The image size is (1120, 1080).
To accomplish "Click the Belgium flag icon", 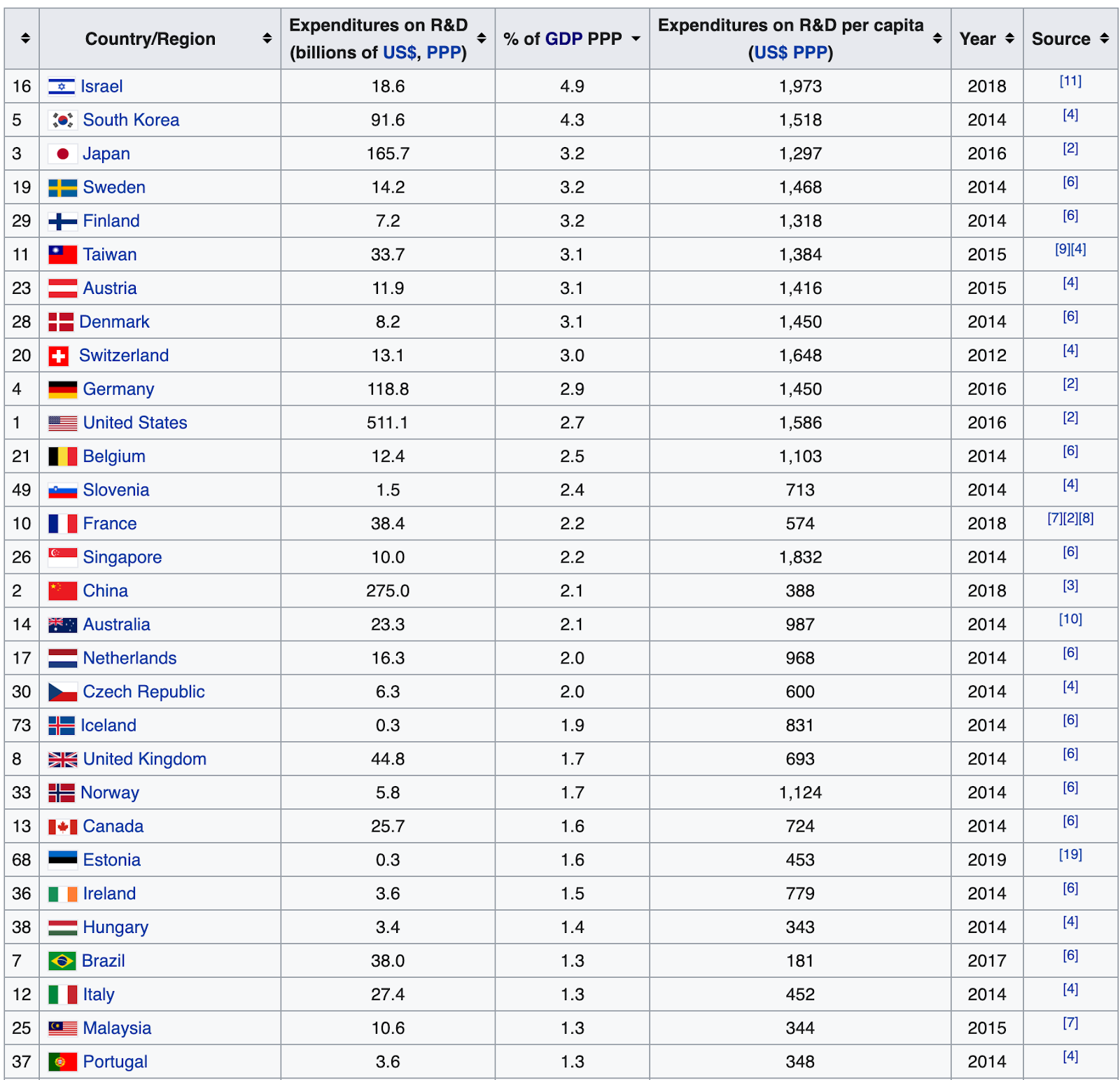I will click(62, 456).
